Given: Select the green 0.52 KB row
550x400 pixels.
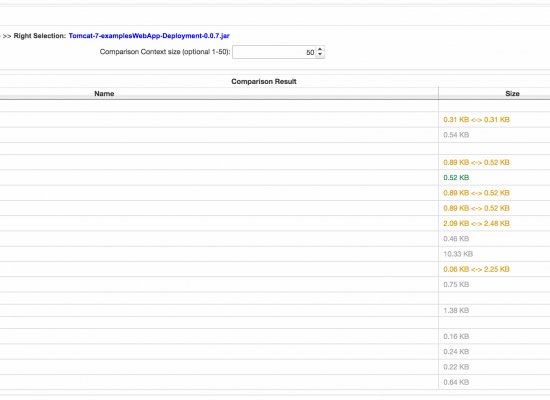Looking at the screenshot, I should click(x=275, y=178).
